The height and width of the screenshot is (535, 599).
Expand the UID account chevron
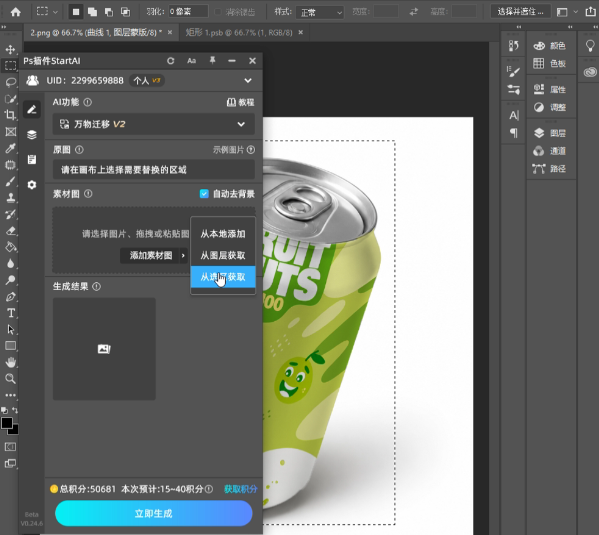click(248, 81)
